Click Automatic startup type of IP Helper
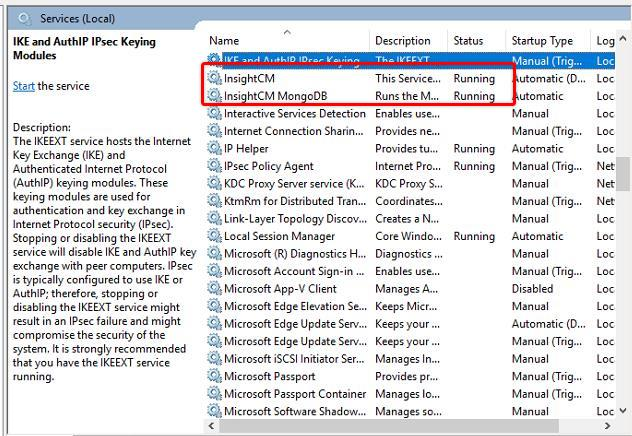632x436 pixels. click(x=537, y=149)
